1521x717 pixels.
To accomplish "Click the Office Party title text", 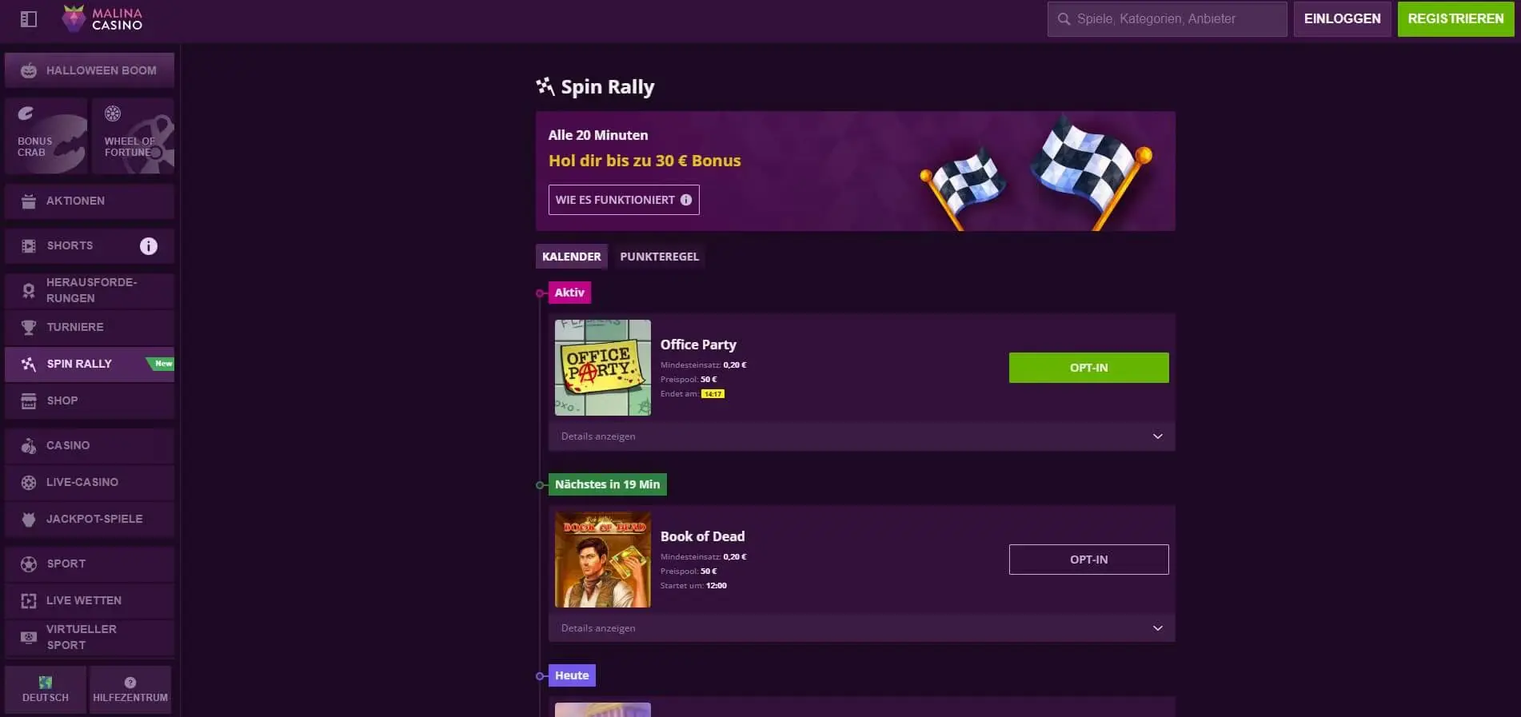I will 698,345.
